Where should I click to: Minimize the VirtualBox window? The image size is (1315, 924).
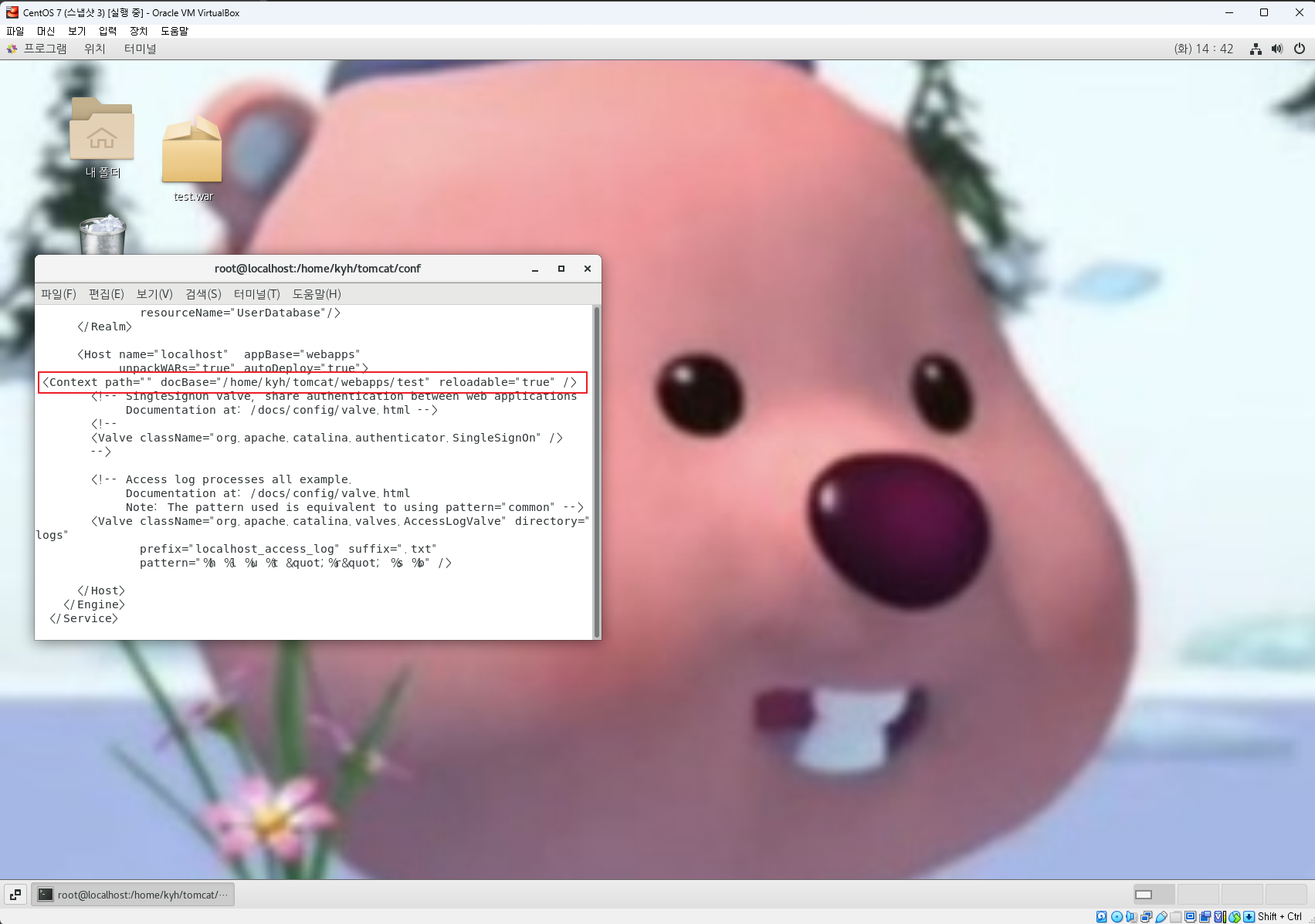coord(1229,12)
